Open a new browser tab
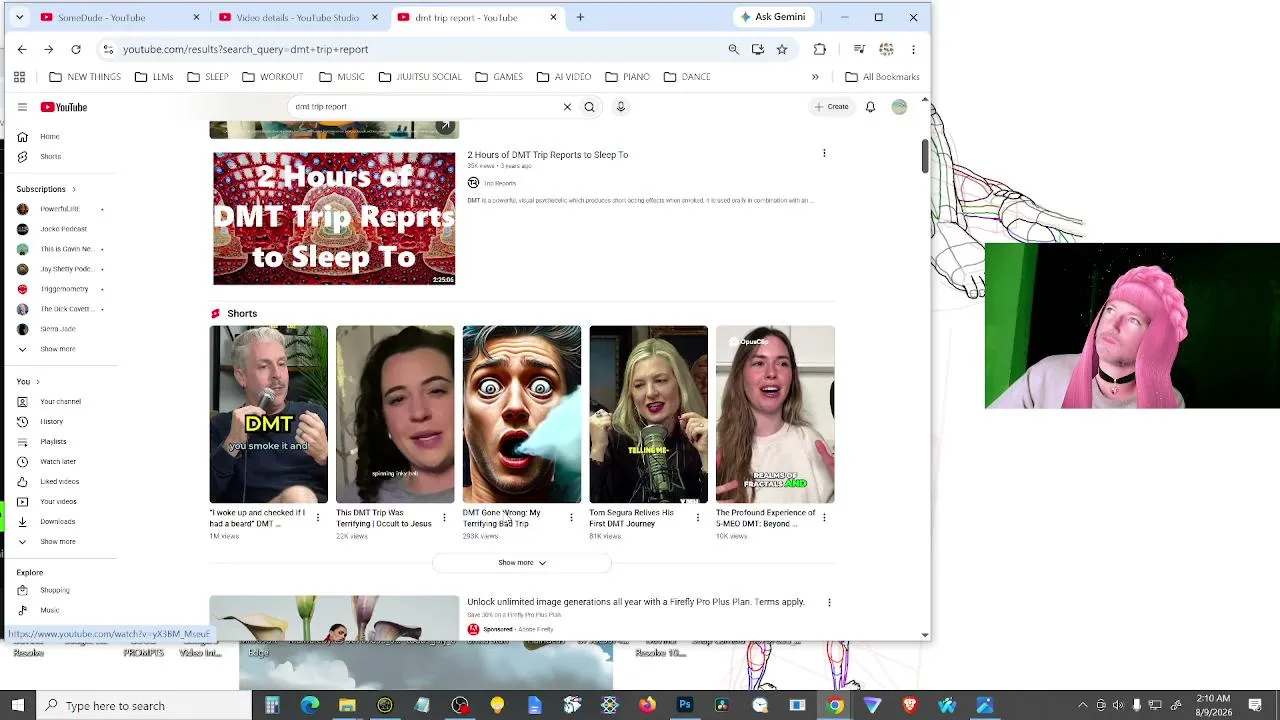This screenshot has height=720, width=1280. (580, 17)
